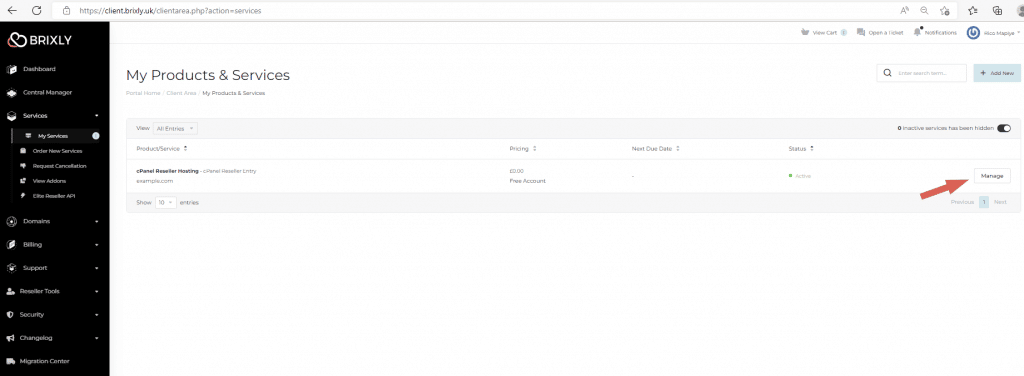Open the Migration Center truck icon
The image size is (1024, 376).
(x=10, y=361)
